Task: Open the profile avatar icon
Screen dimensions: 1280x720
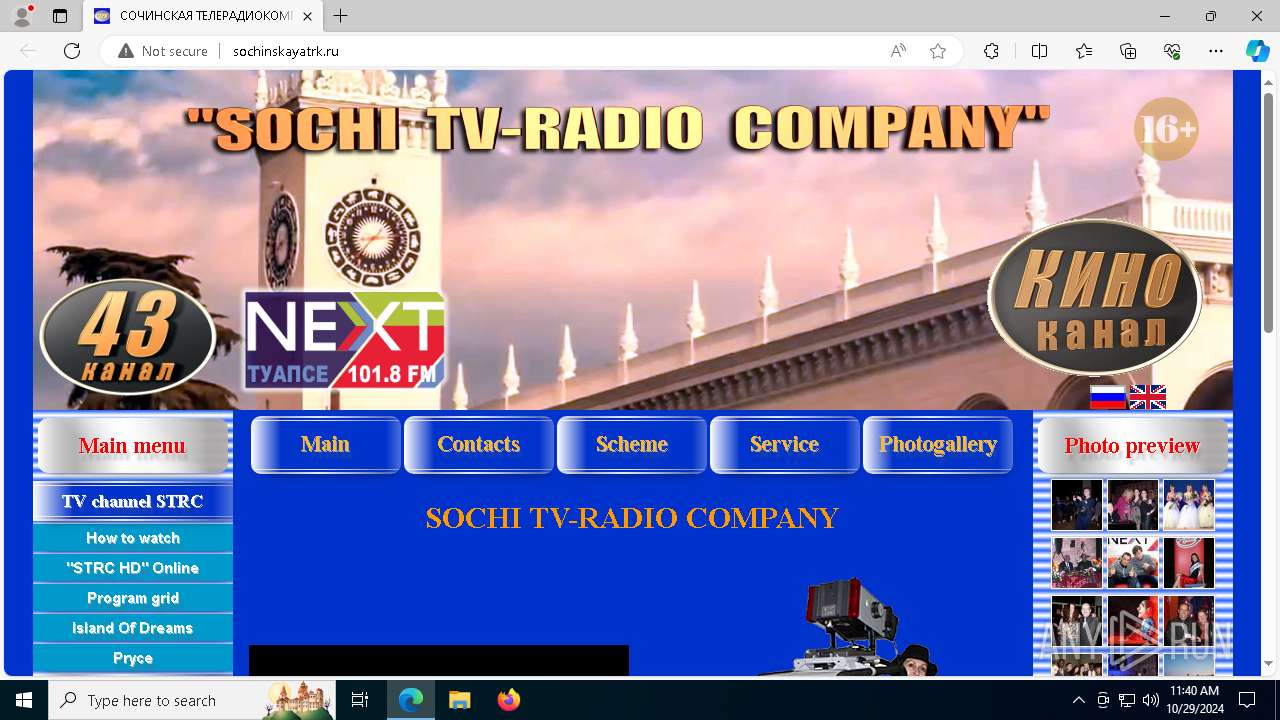Action: (x=21, y=16)
